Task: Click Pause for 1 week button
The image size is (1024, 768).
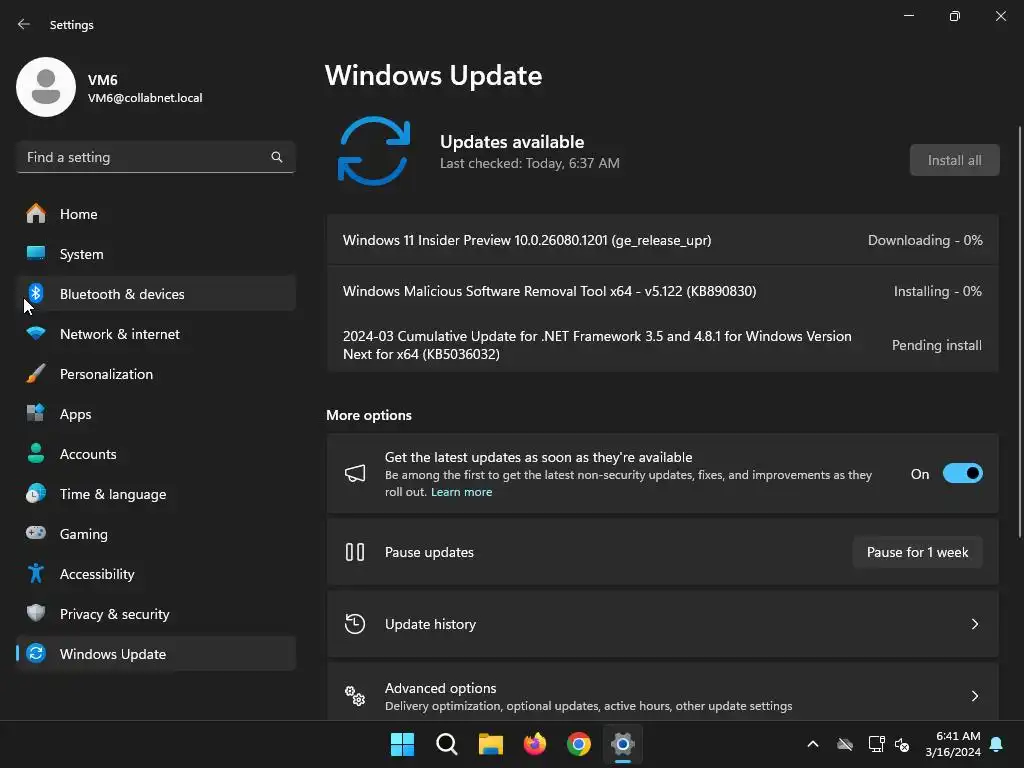Action: point(917,552)
